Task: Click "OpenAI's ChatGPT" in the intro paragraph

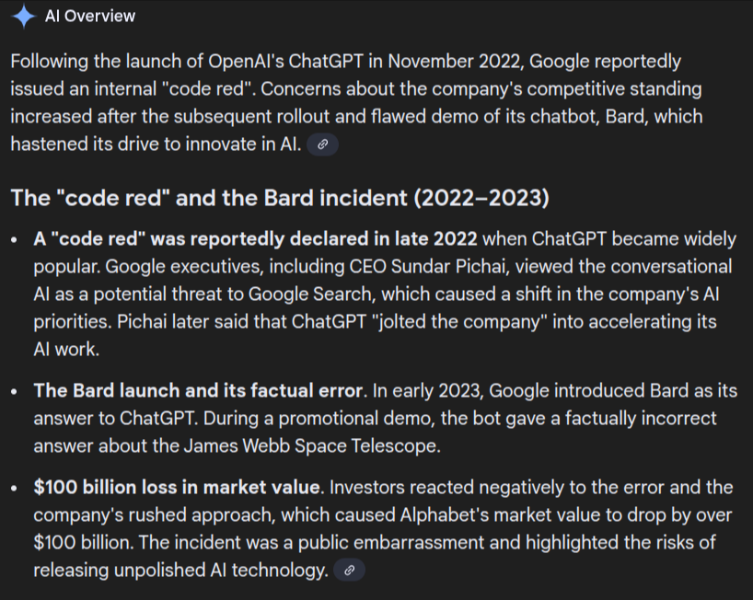Action: pyautogui.click(x=231, y=60)
